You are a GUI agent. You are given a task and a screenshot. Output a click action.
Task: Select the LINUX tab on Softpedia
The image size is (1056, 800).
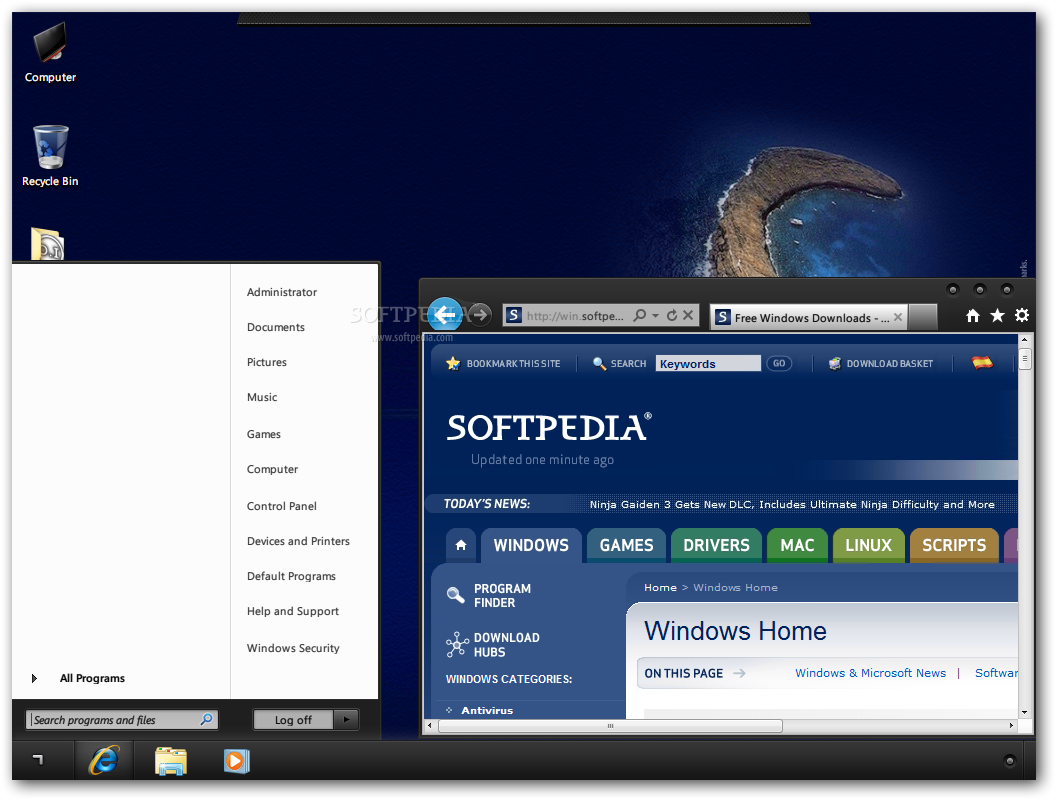(869, 545)
